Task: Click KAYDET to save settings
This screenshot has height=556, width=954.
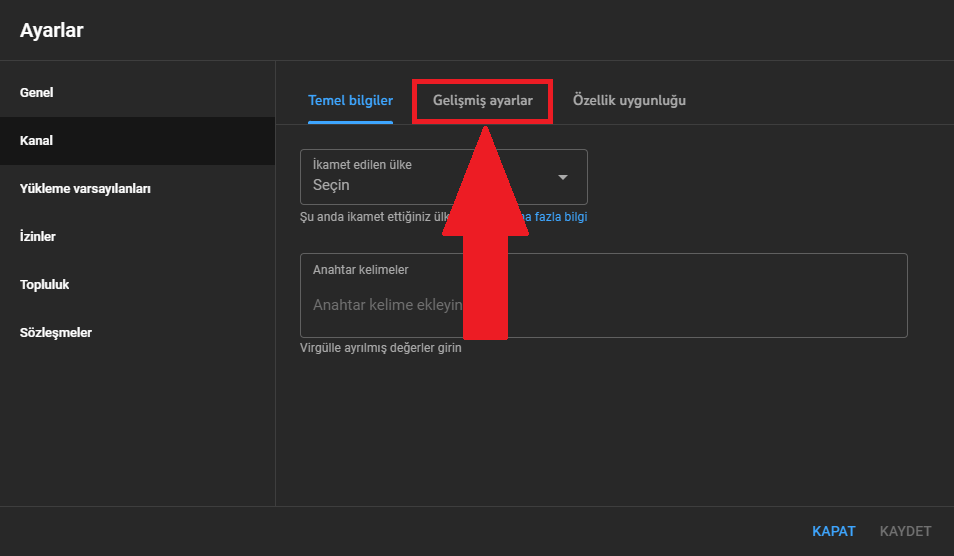Action: tap(905, 531)
